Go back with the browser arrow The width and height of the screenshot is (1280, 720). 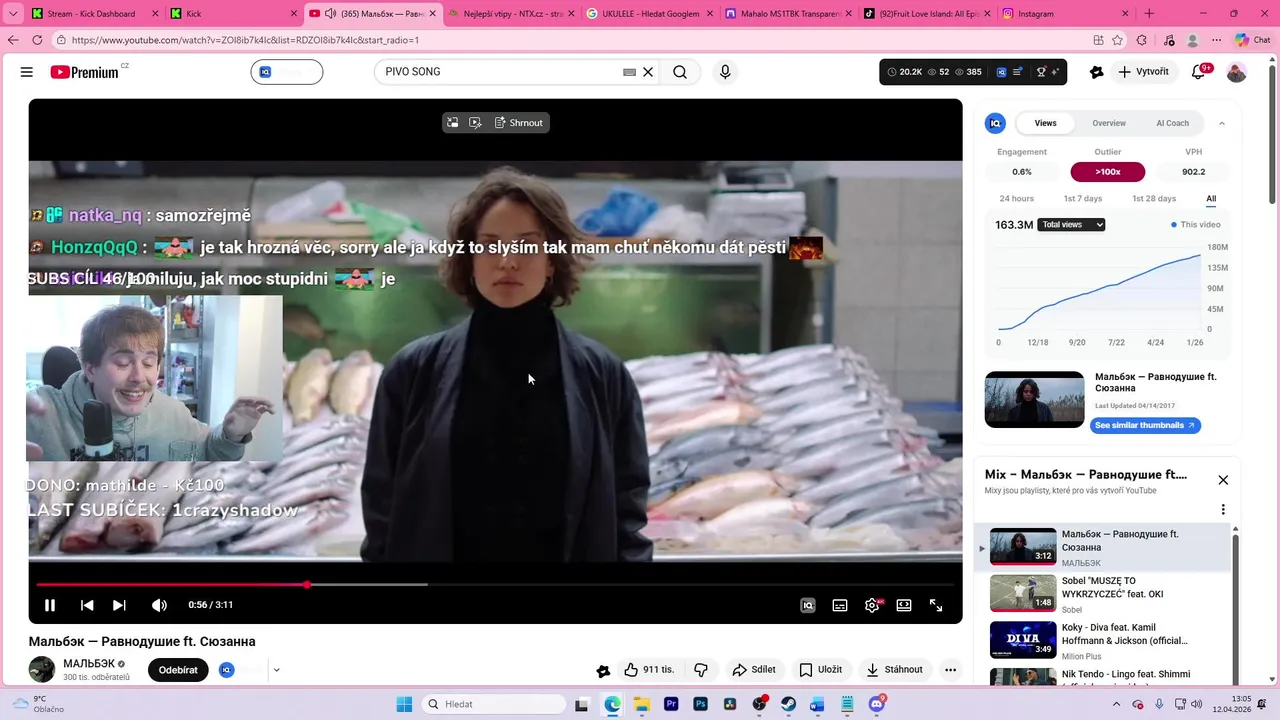[x=13, y=40]
